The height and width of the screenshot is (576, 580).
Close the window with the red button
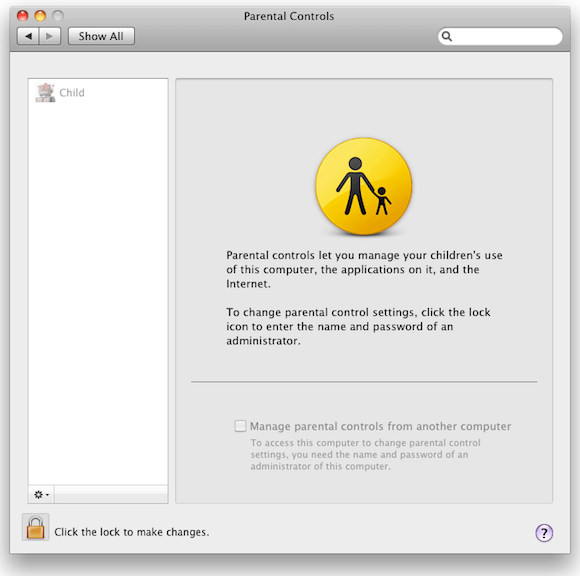[23, 16]
